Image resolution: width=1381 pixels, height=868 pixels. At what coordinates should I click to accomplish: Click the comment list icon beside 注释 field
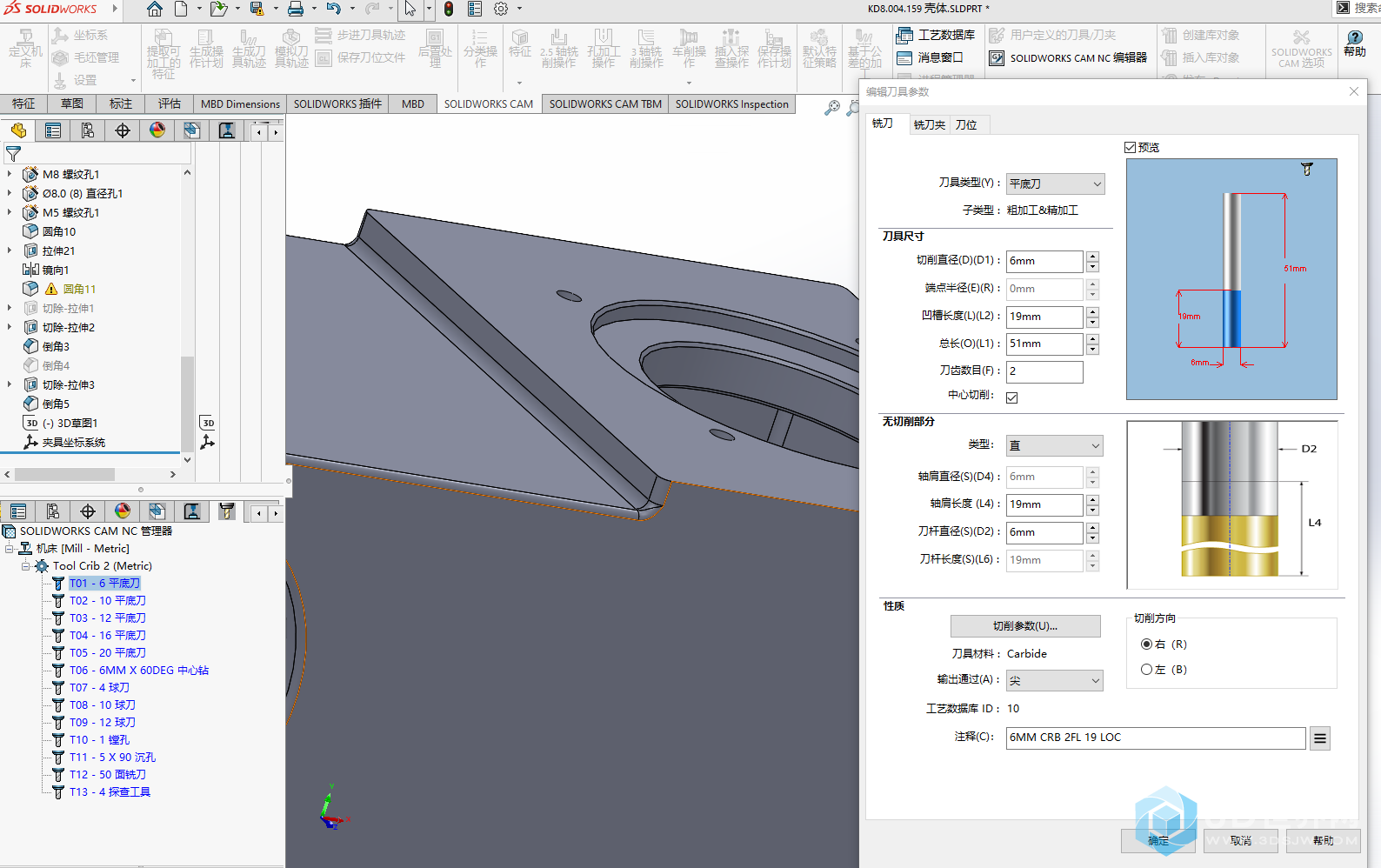[1319, 738]
